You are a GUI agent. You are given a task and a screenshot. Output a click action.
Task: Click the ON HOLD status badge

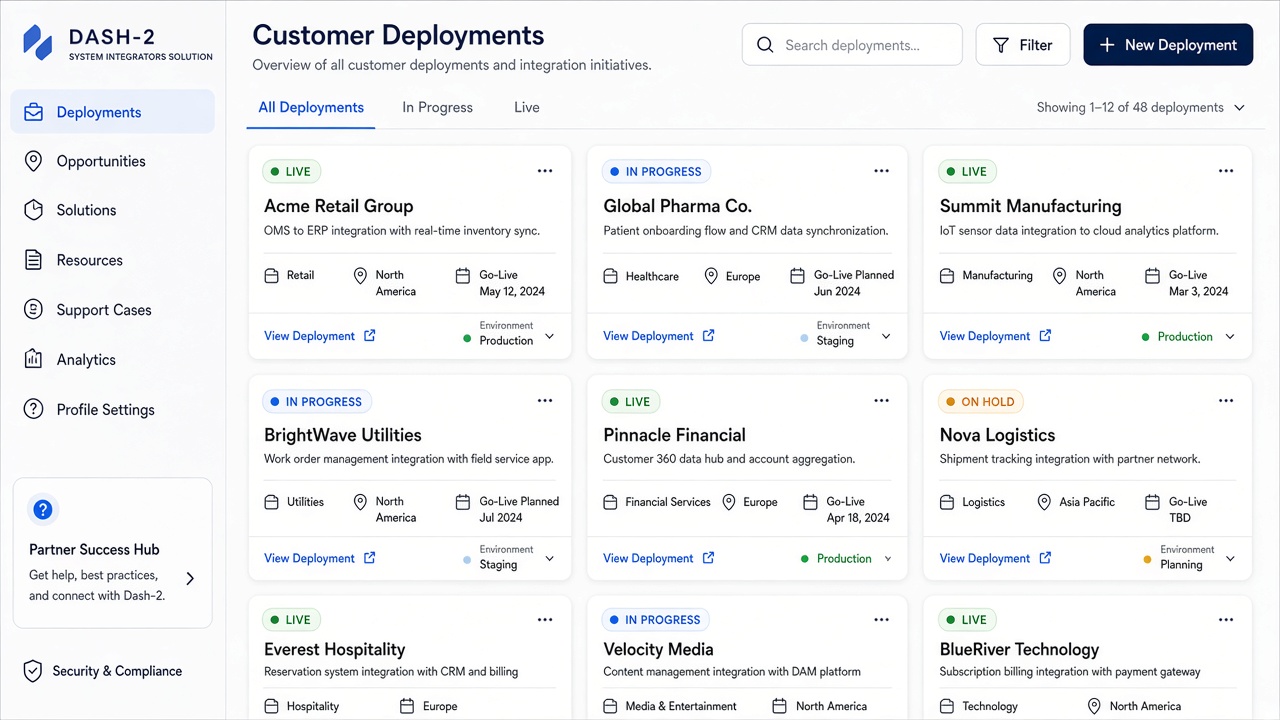click(x=980, y=402)
